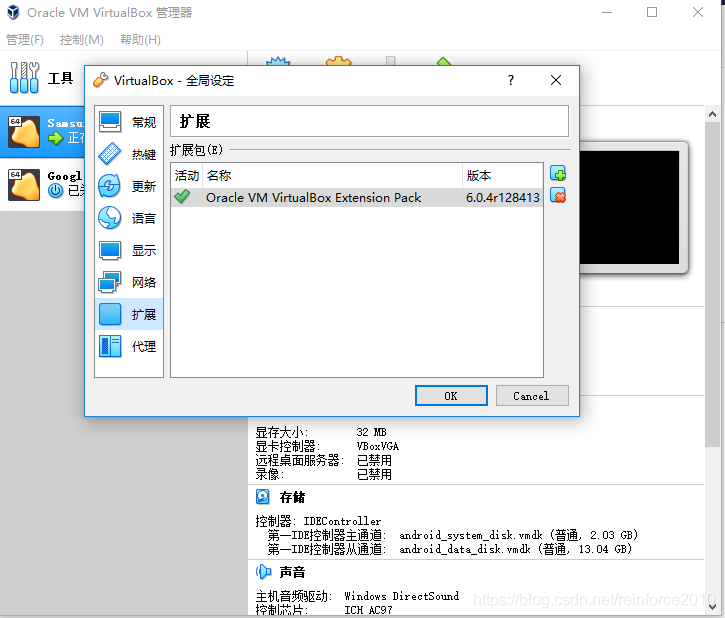
Task: Click the 存储 storage section icon
Action: click(x=263, y=497)
